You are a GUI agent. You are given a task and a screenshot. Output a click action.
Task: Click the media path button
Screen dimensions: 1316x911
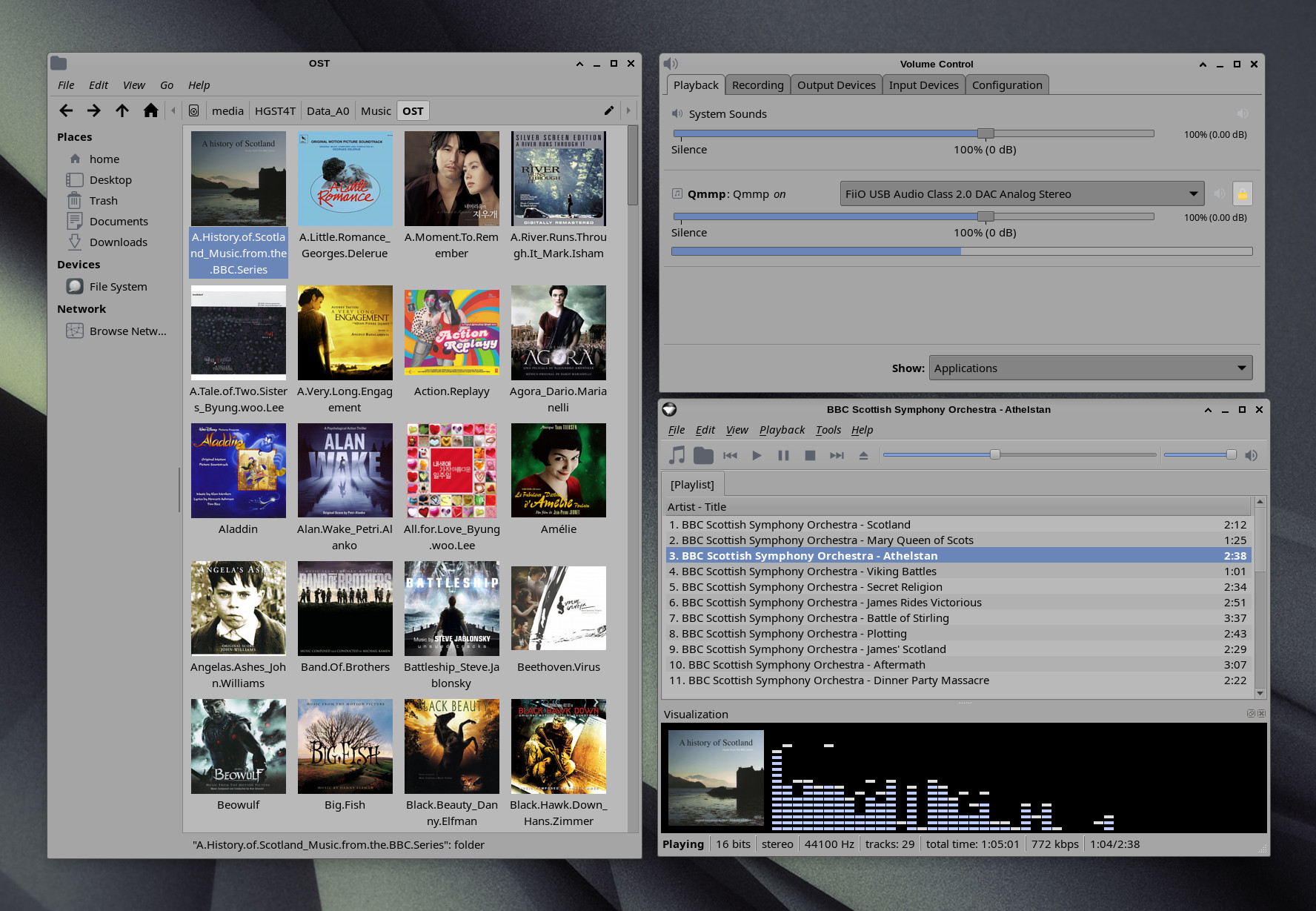point(227,111)
